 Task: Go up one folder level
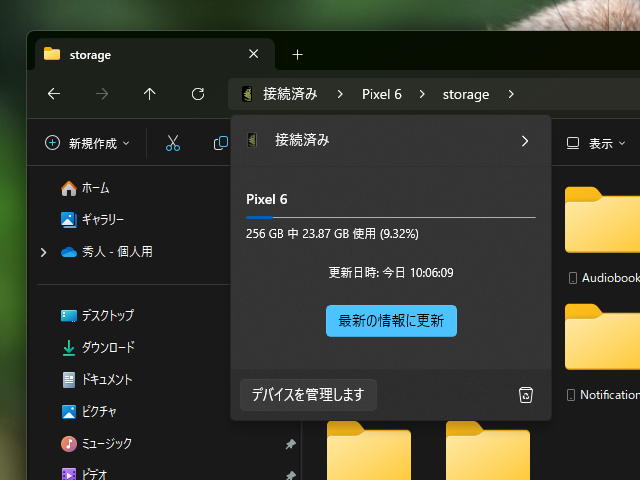tap(149, 94)
